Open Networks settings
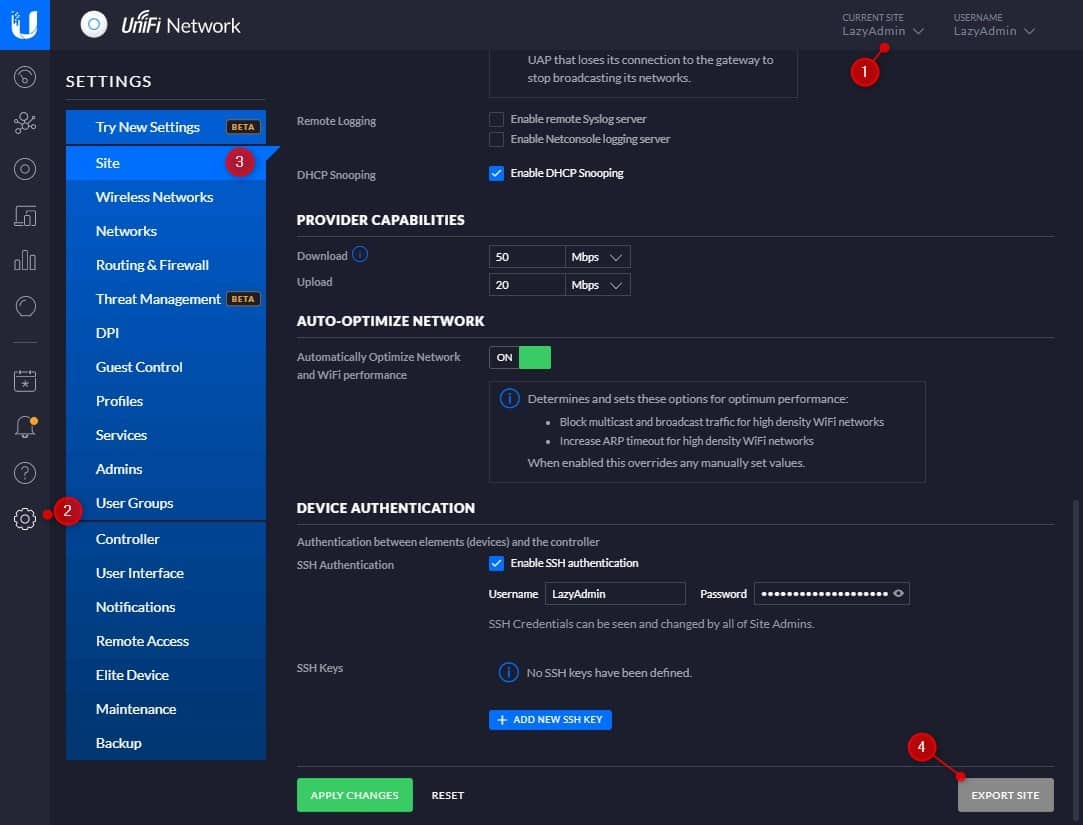Screen dimensions: 1083x825 [166, 231]
